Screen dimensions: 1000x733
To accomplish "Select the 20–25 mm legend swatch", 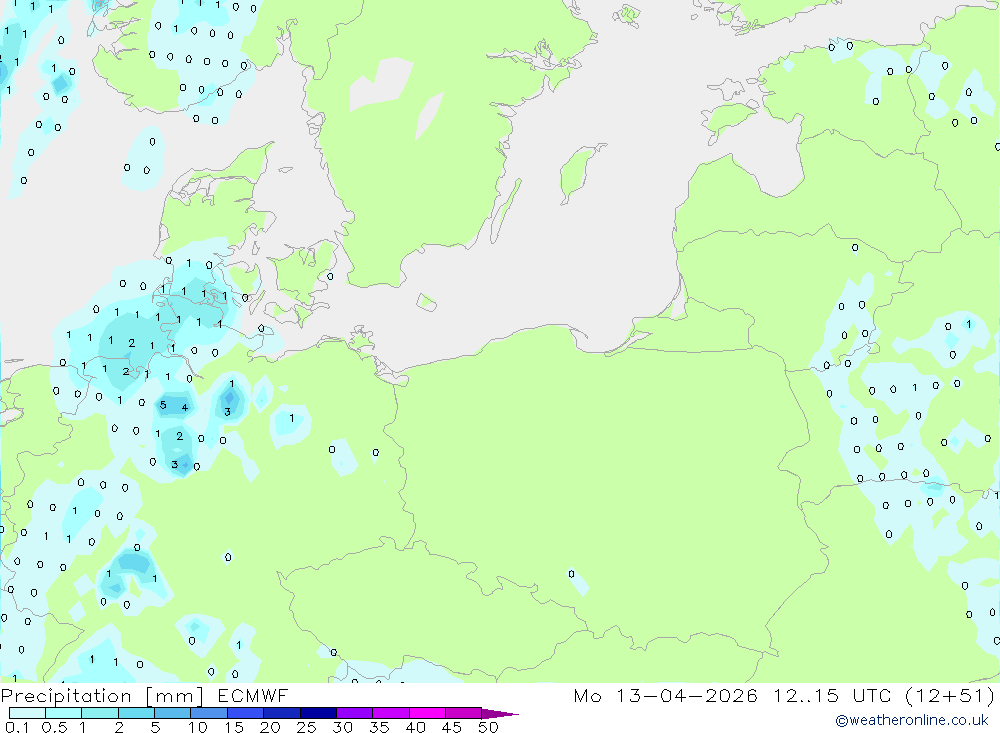I will (x=281, y=713).
